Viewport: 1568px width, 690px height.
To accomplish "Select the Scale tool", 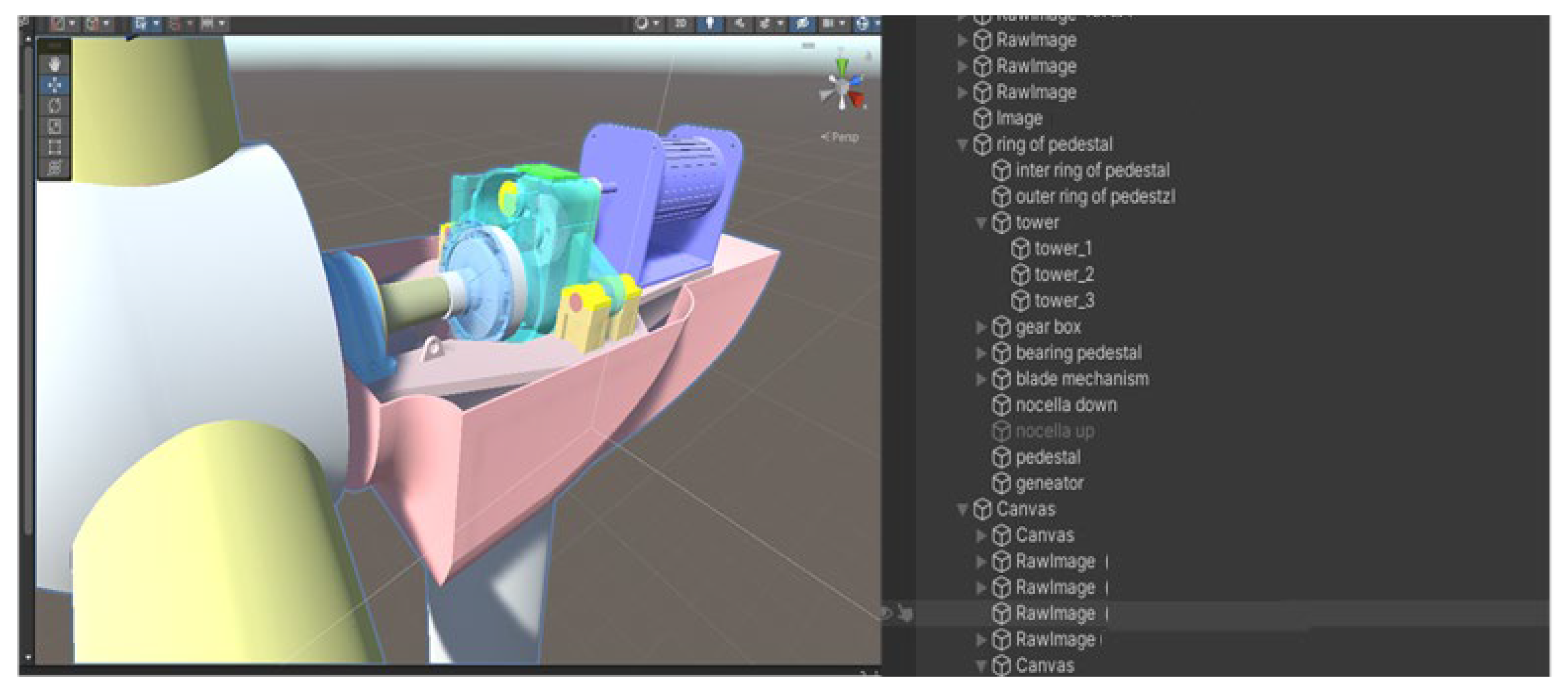I will coord(55,126).
